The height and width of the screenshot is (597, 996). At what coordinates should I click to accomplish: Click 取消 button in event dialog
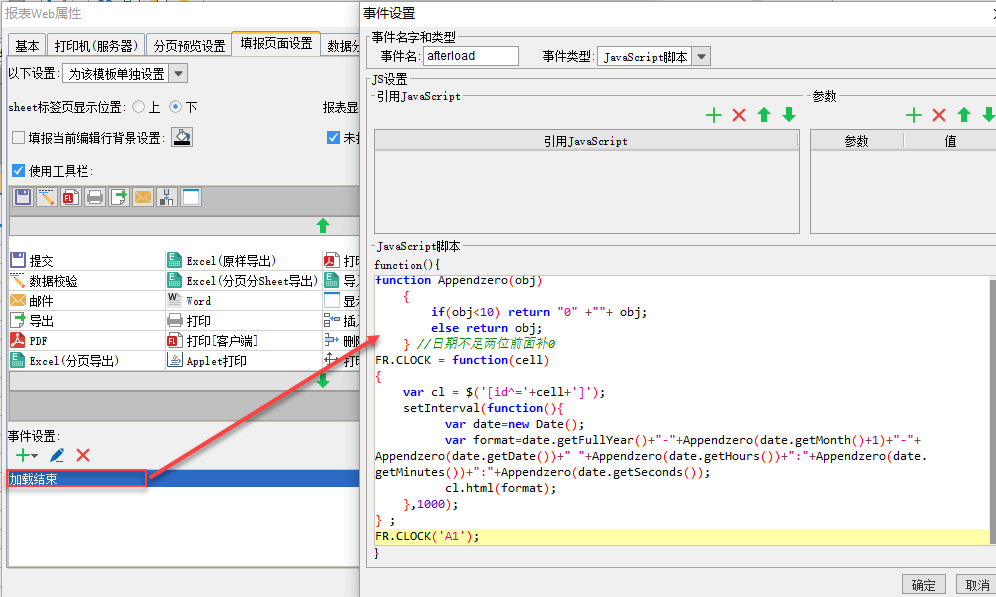coord(977,585)
